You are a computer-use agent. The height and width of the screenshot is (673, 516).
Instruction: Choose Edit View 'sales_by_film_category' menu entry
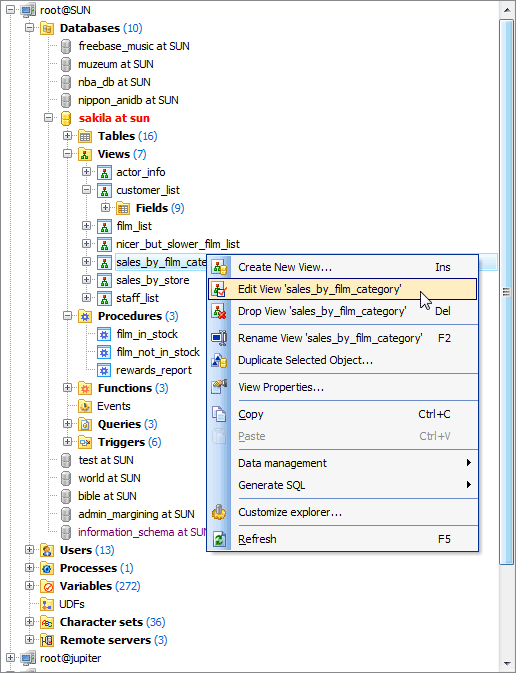[x=342, y=289]
